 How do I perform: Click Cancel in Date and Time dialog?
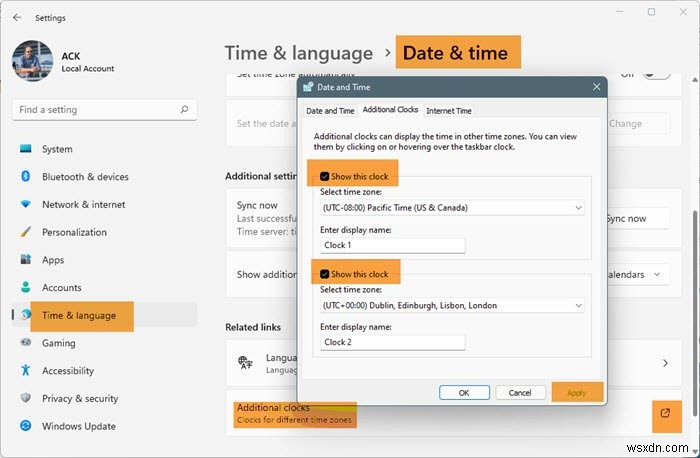(x=520, y=393)
